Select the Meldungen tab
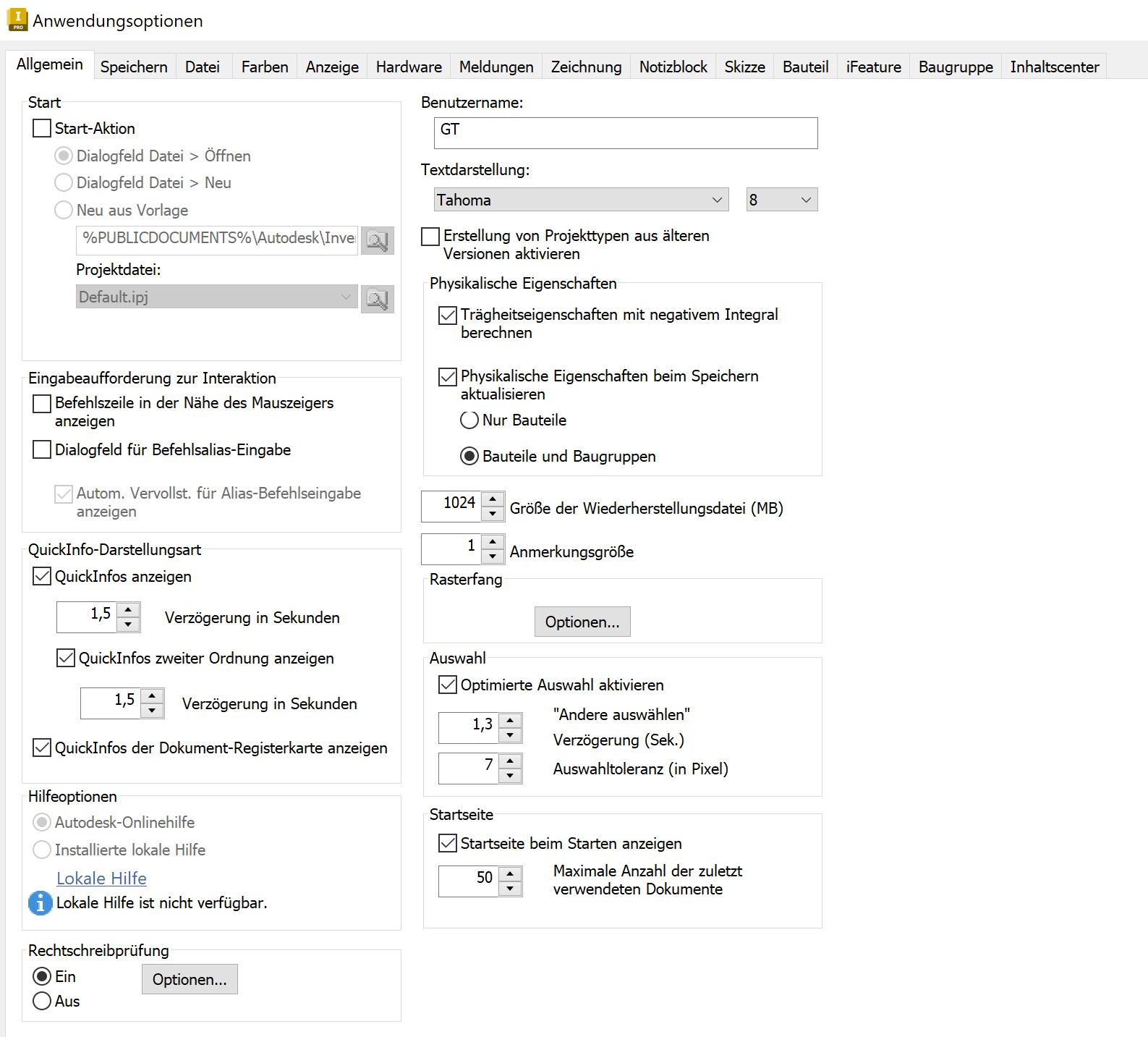Image resolution: width=1148 pixels, height=1037 pixels. point(496,67)
